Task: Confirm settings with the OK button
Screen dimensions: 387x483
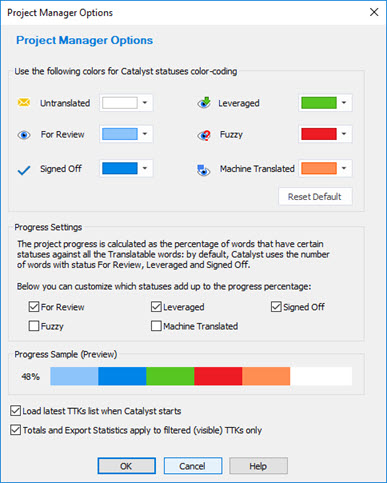Action: point(126,466)
